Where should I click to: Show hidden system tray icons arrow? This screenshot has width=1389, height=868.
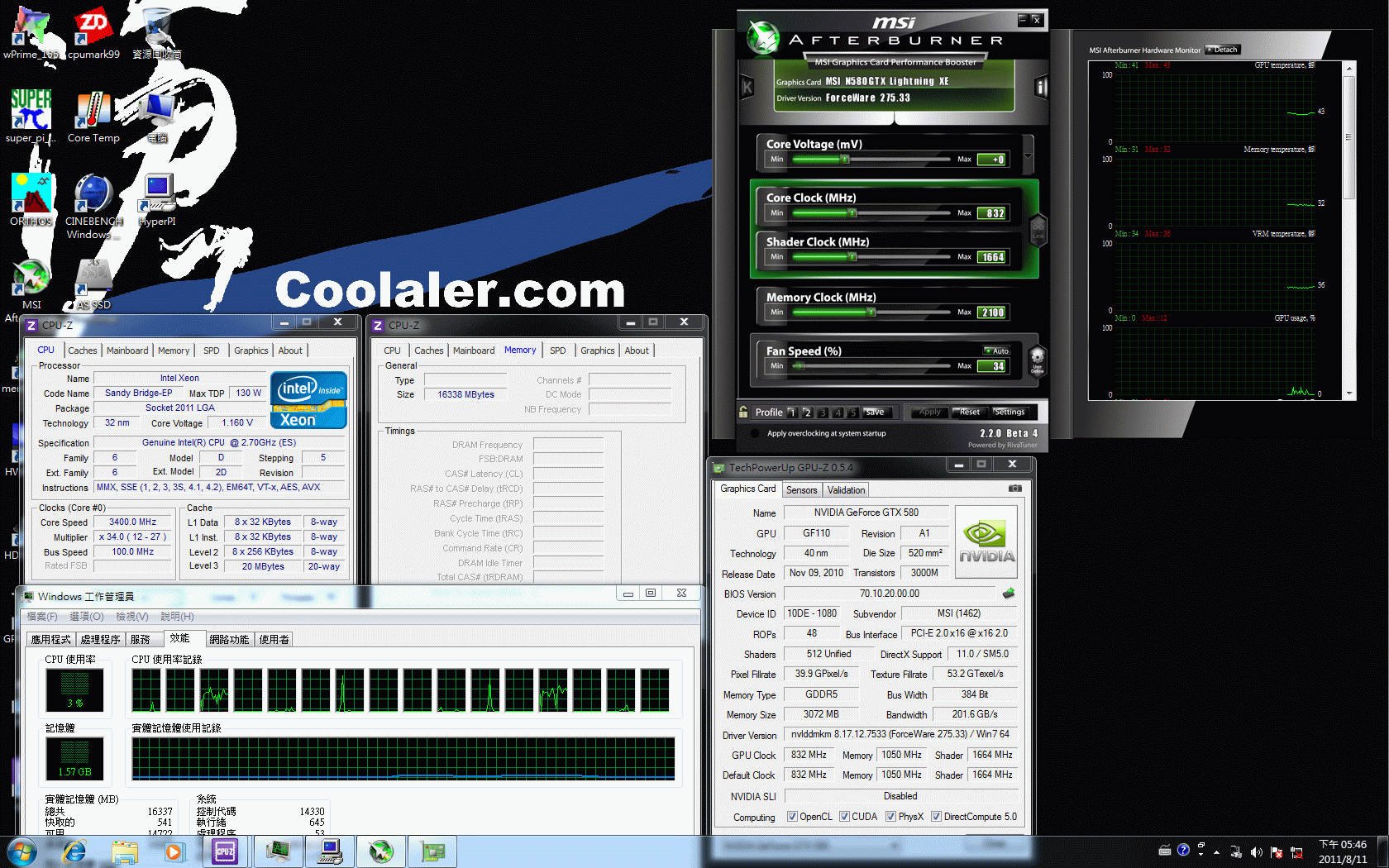(1216, 851)
